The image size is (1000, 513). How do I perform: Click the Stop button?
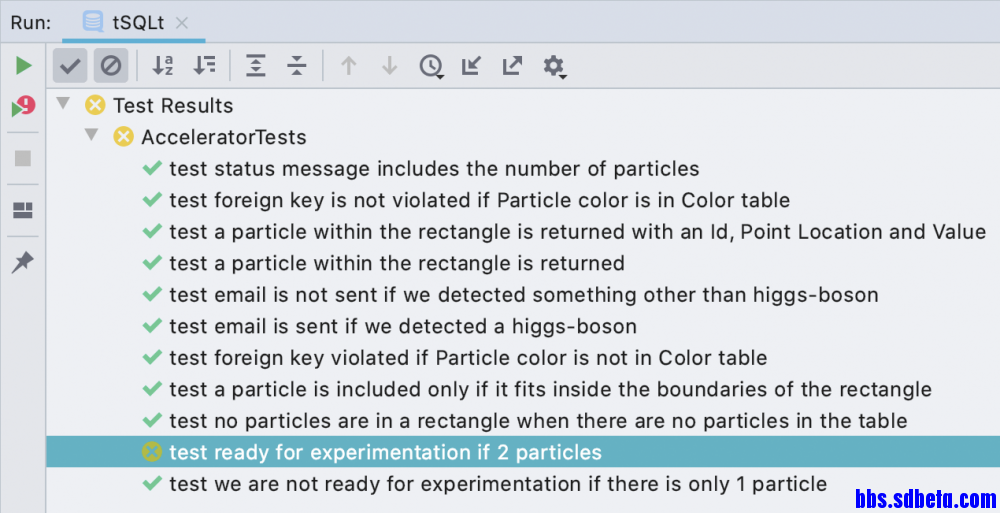(23, 158)
